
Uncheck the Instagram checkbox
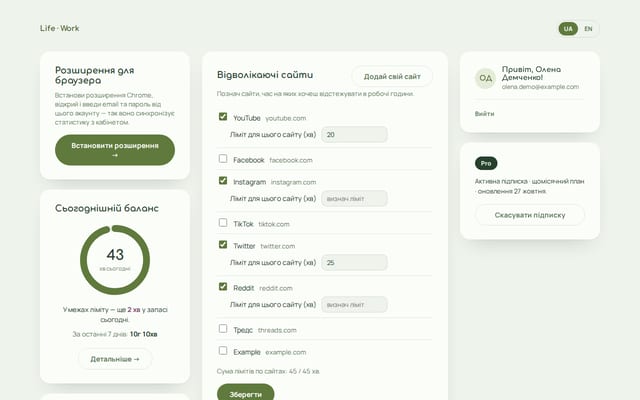[223, 180]
